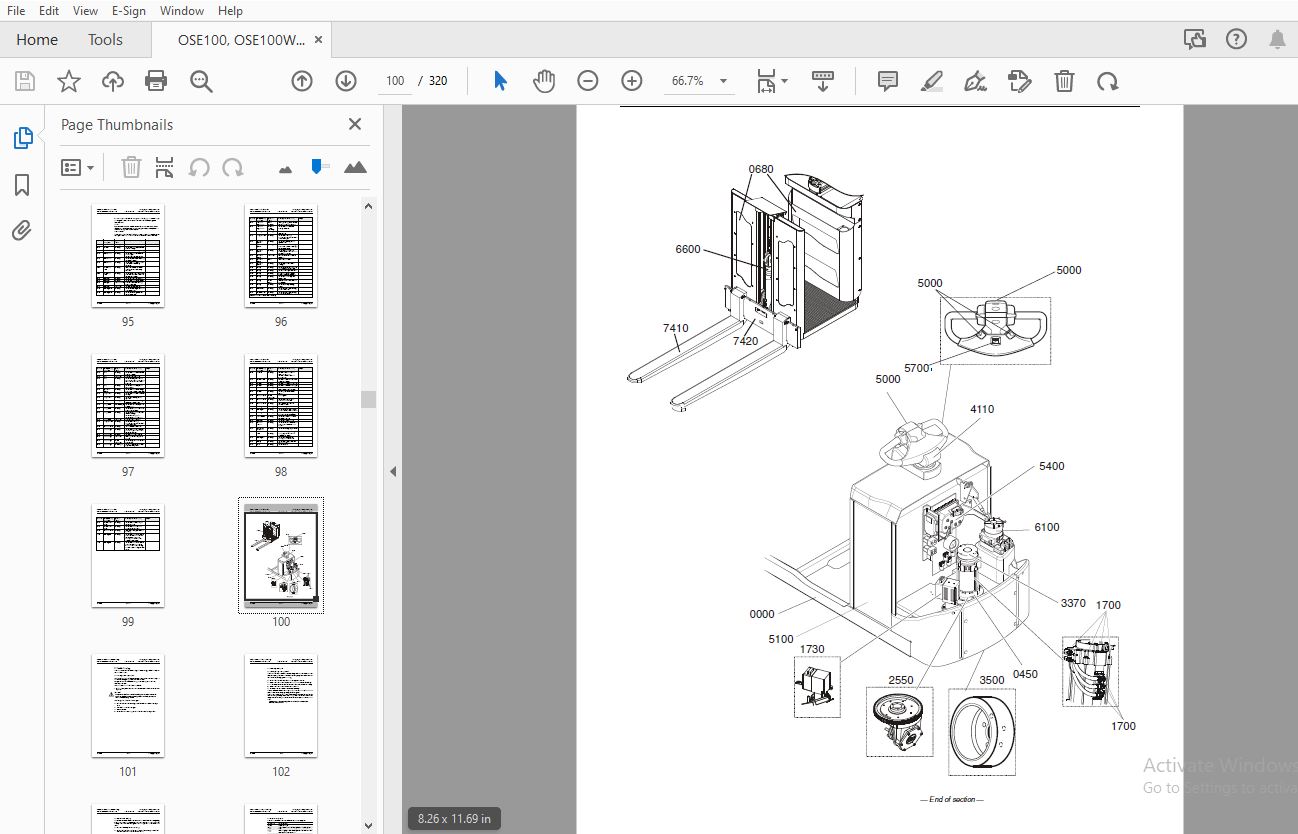1298x834 pixels.
Task: Save the file using the floppy disk icon
Action: 24,81
